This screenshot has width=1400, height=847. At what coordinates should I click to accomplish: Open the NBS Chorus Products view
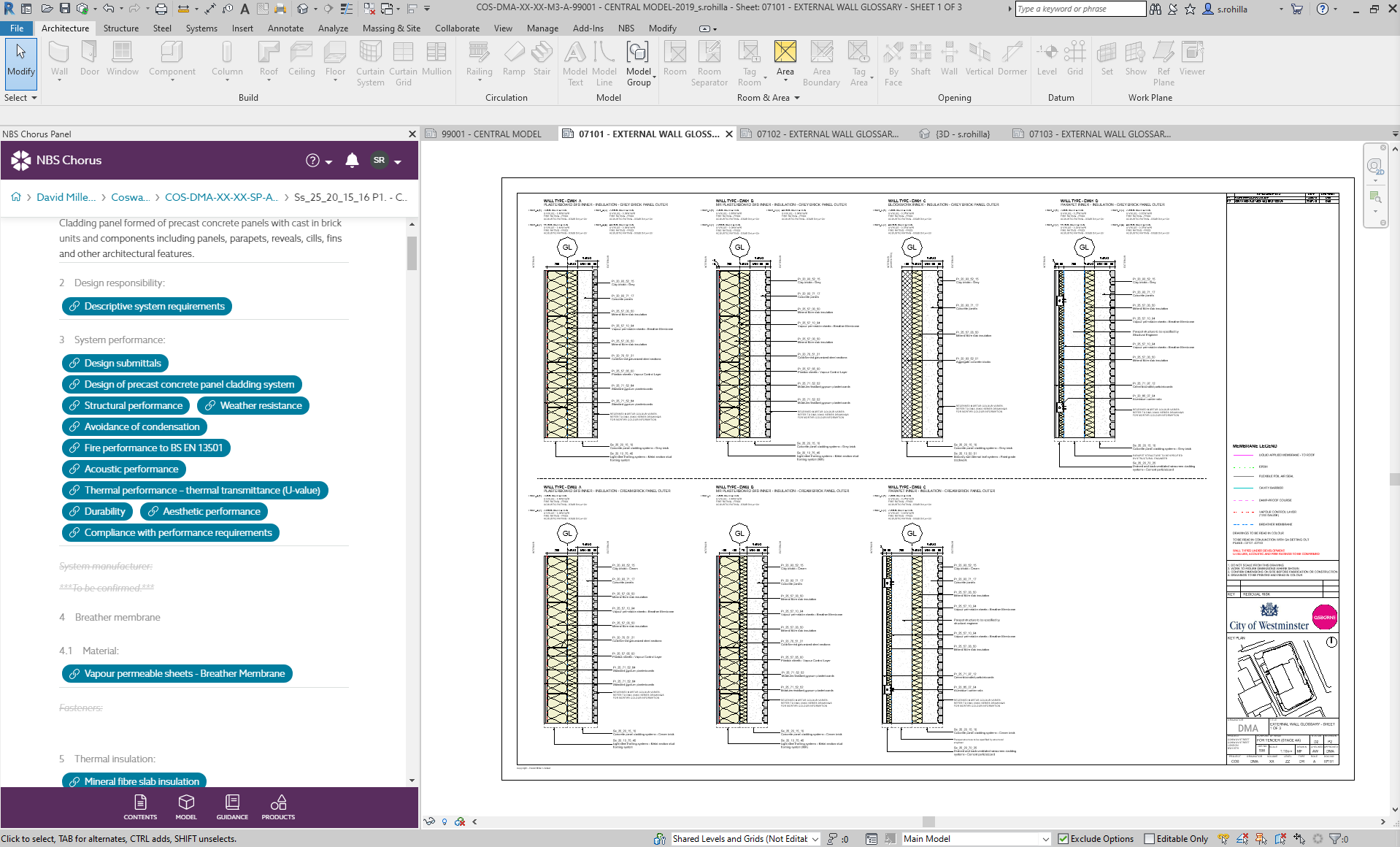click(x=278, y=808)
